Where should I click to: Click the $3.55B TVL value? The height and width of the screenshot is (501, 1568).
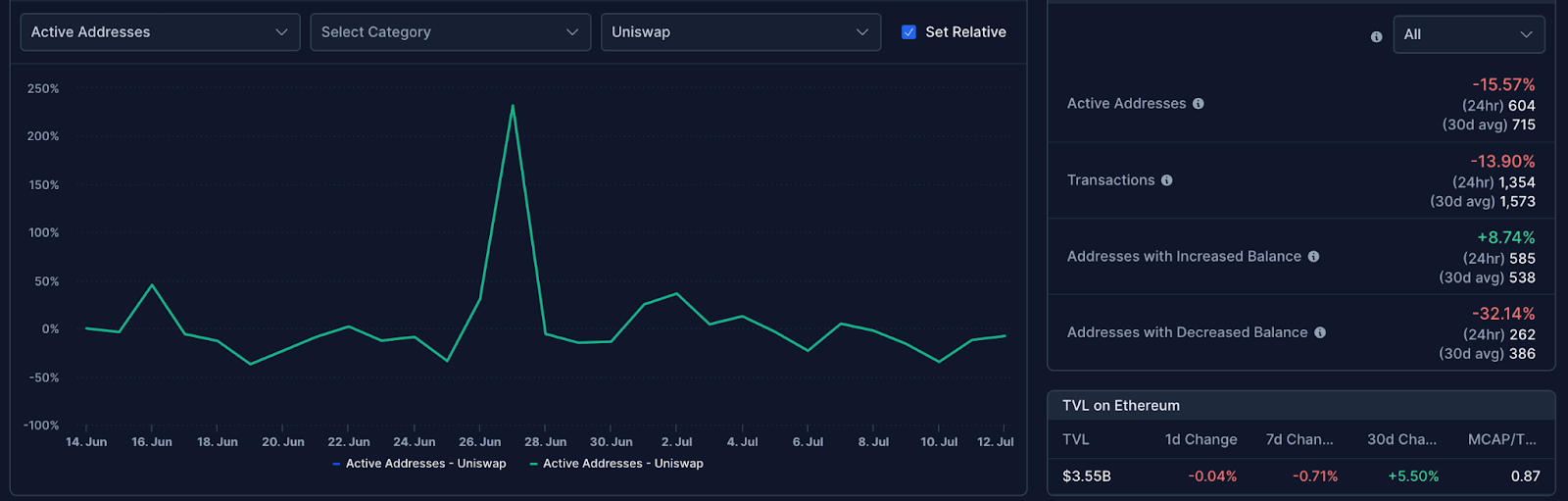click(1087, 476)
